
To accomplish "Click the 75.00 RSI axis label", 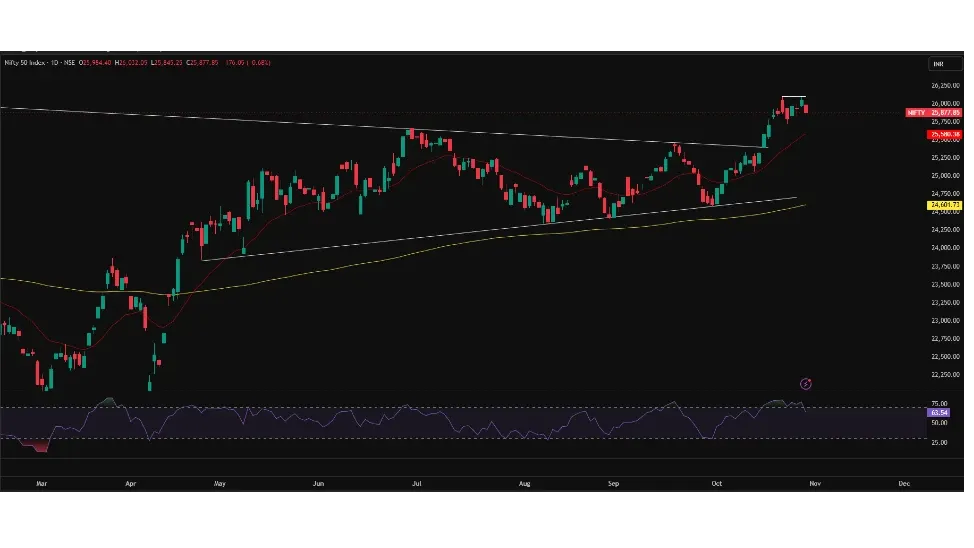I will [x=939, y=404].
